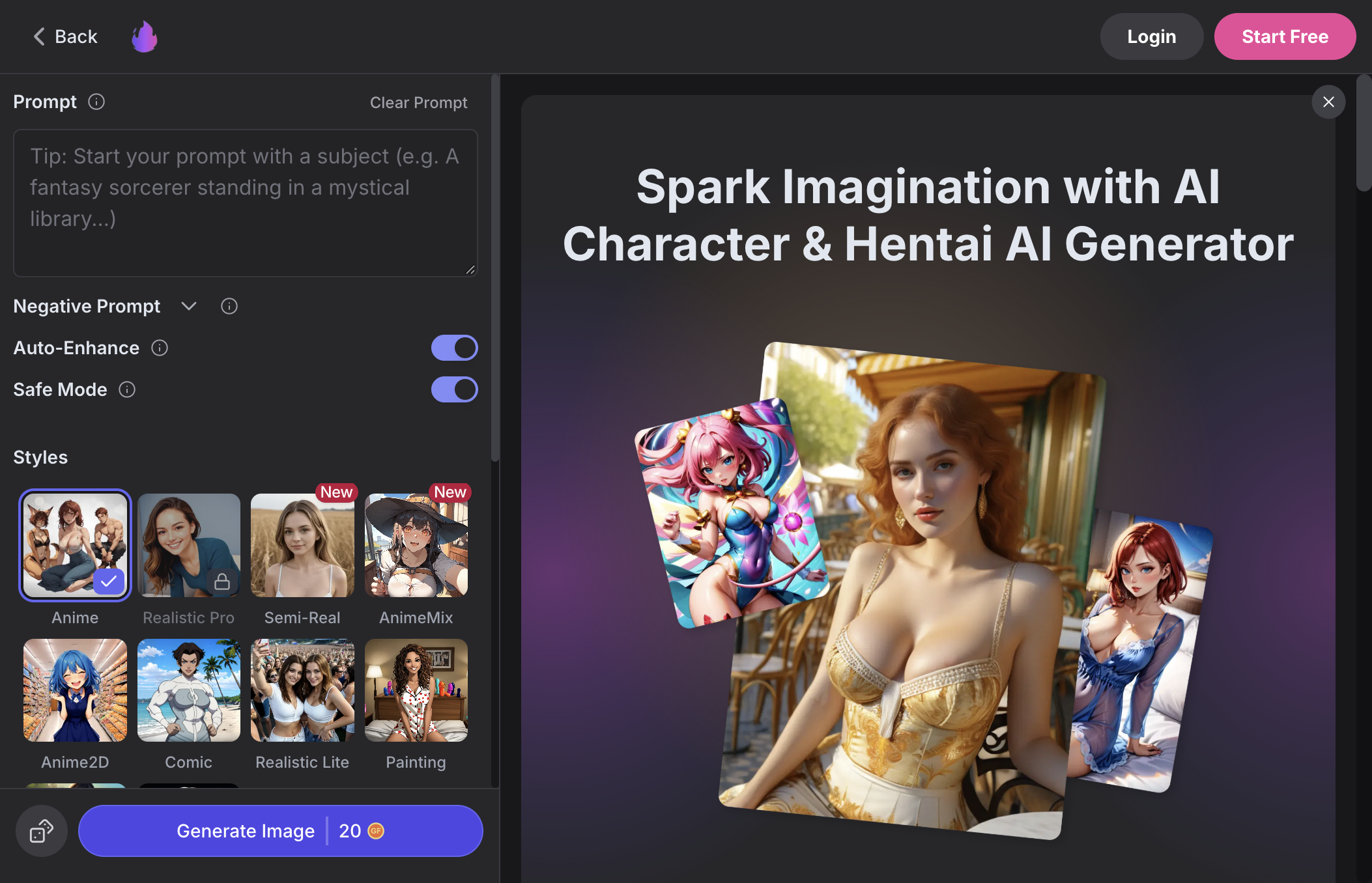This screenshot has width=1372, height=883.
Task: Click the Auto-Enhance info icon
Action: [160, 348]
